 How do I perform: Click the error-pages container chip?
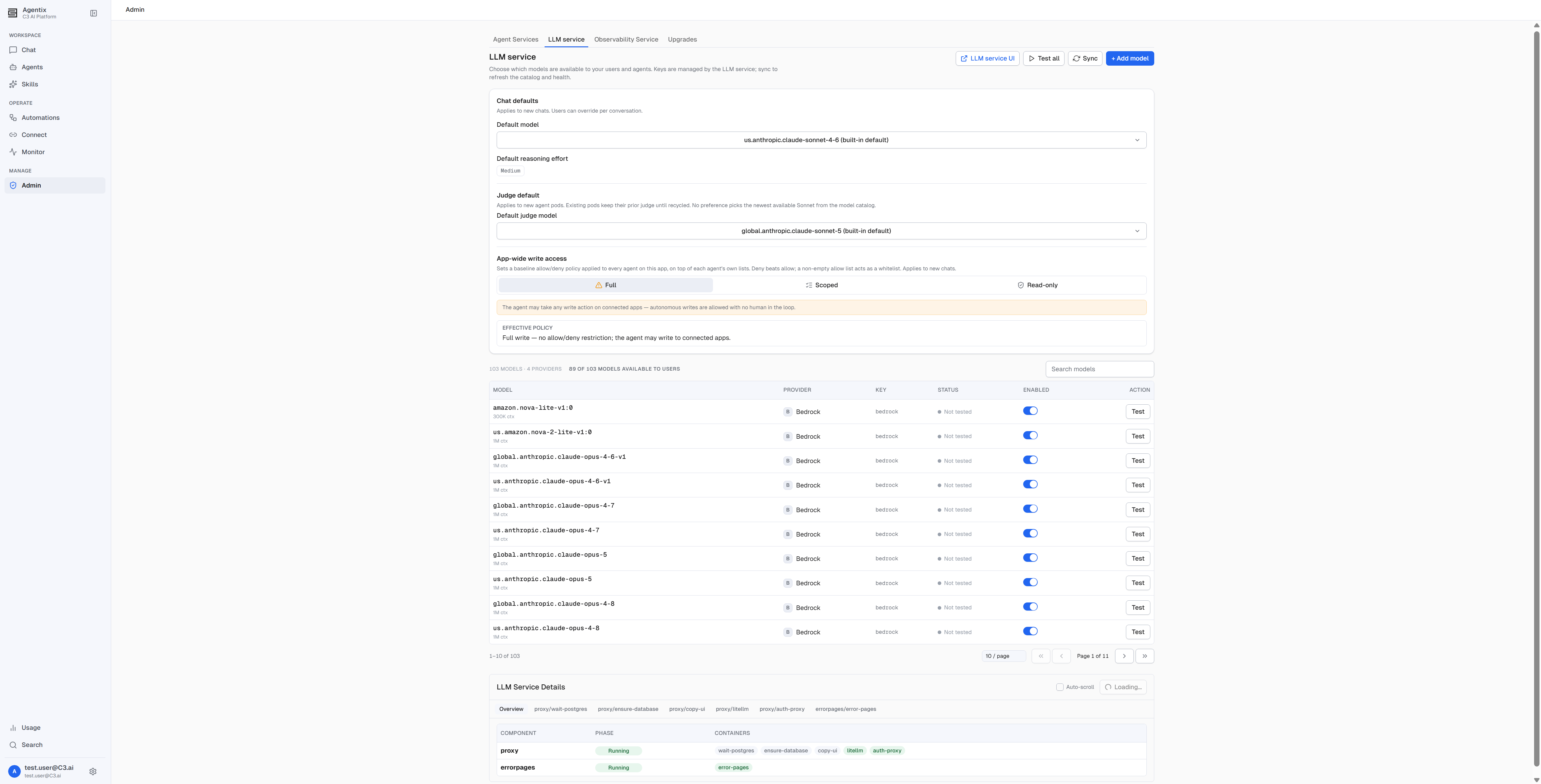[733, 767]
